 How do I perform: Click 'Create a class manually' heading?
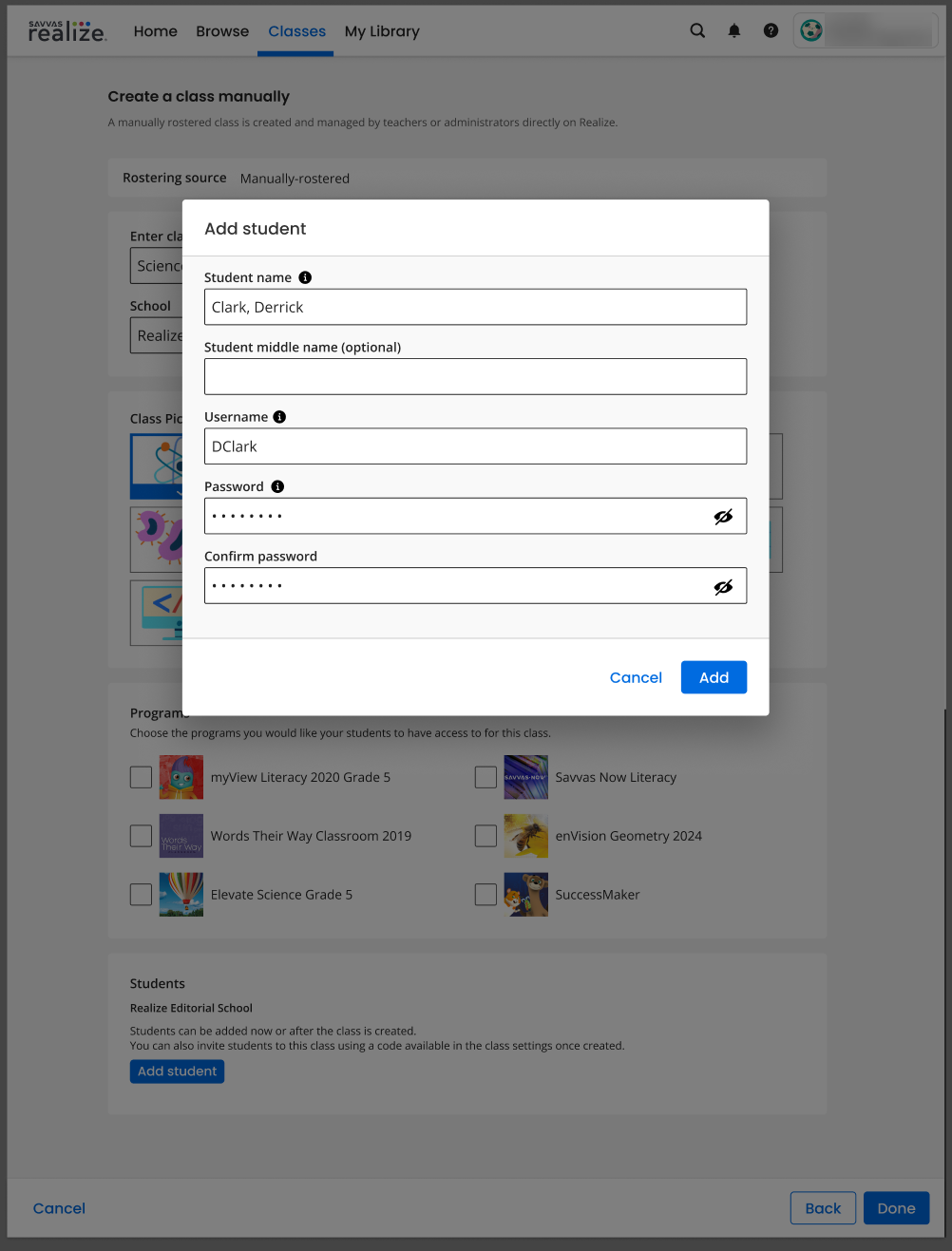(x=199, y=96)
